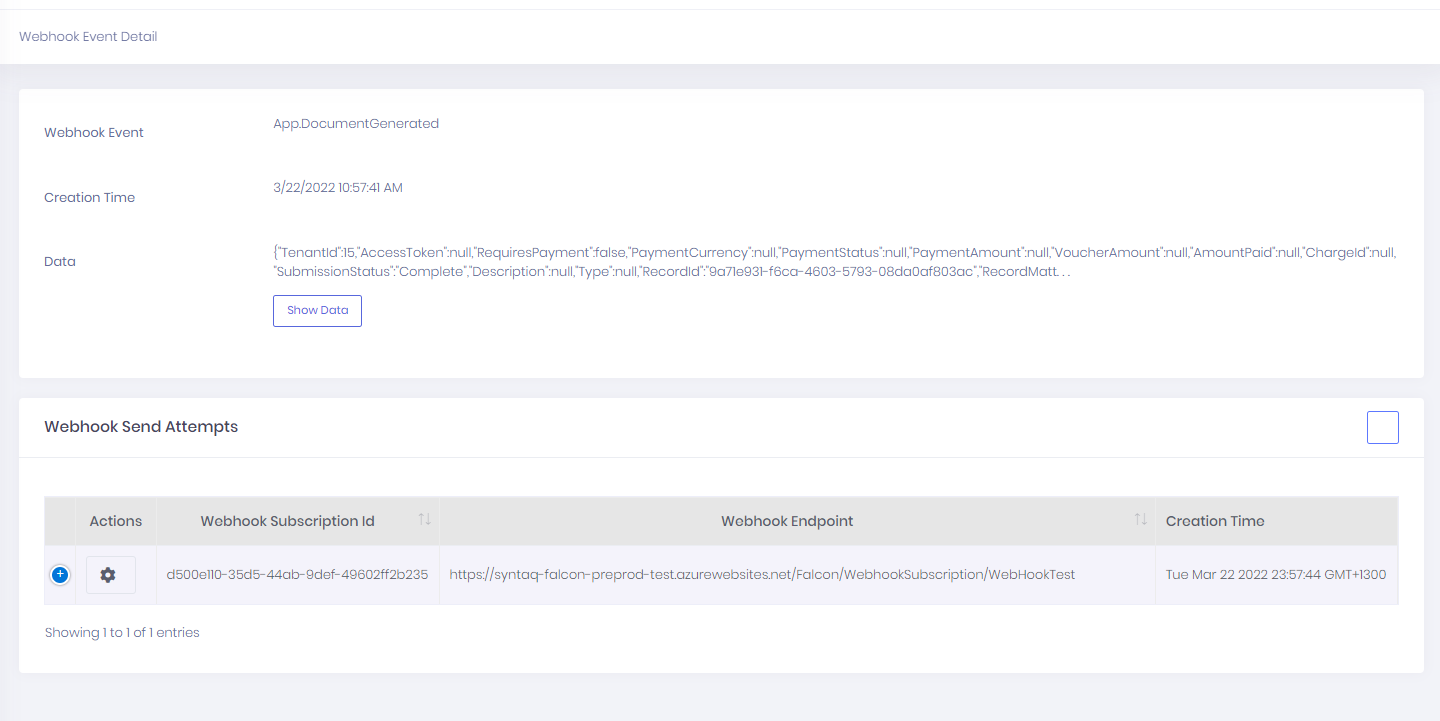
Task: Click the Data field label
Action: click(59, 261)
